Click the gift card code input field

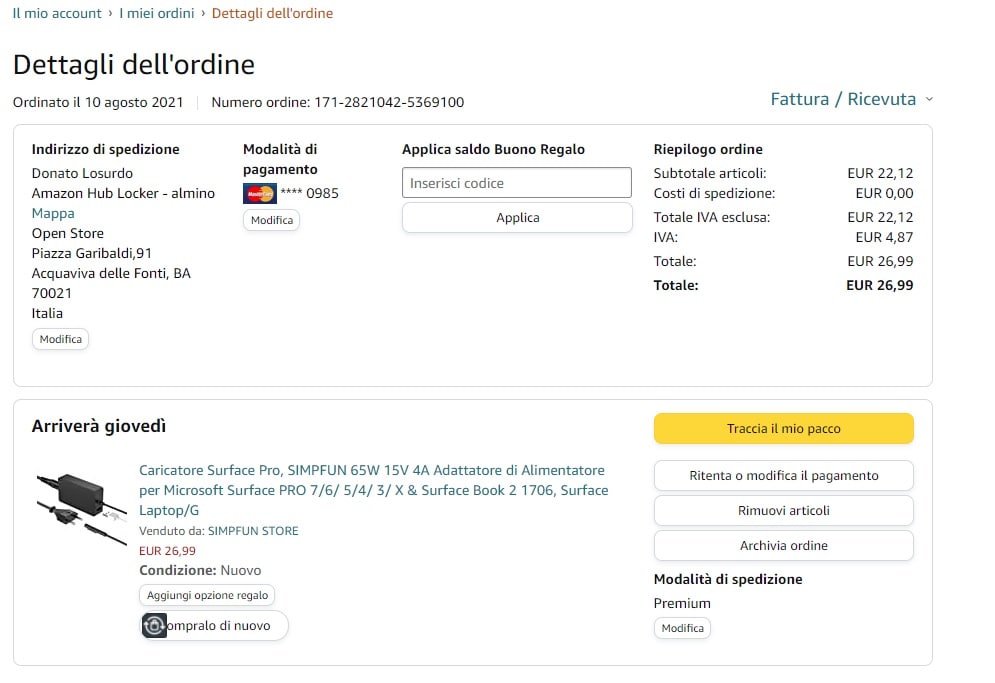[517, 183]
